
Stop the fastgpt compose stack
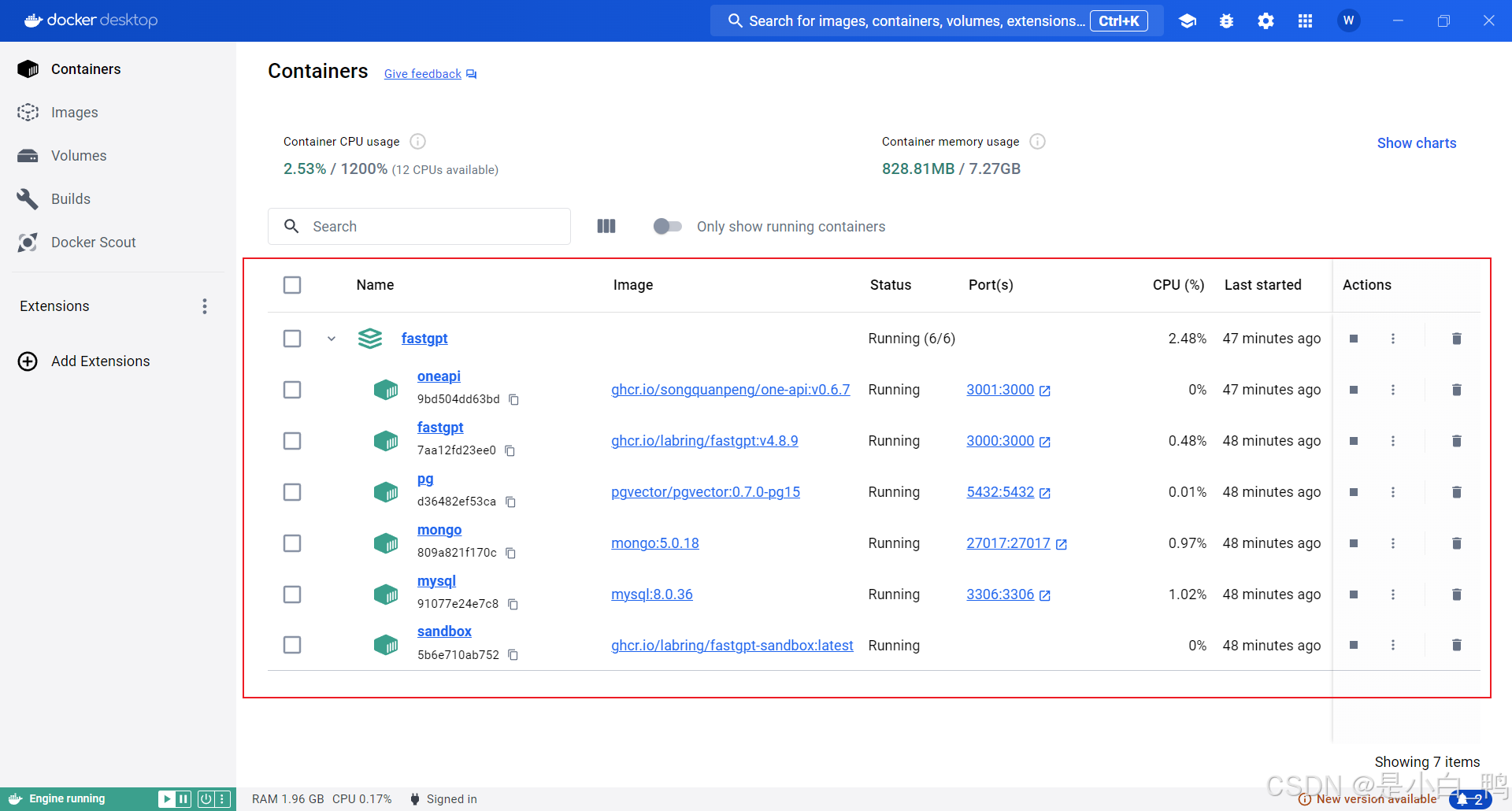pyautogui.click(x=1354, y=339)
